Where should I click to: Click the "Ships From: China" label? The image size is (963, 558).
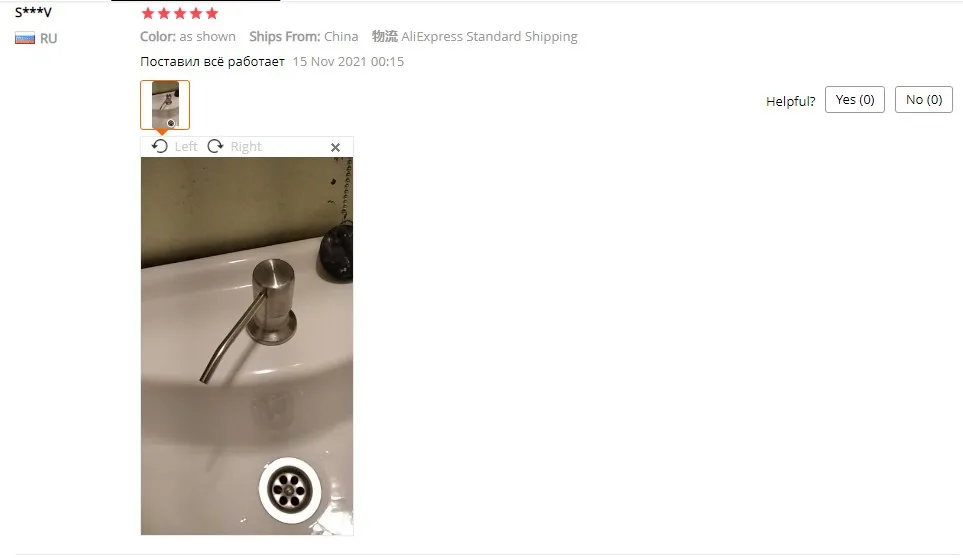303,37
